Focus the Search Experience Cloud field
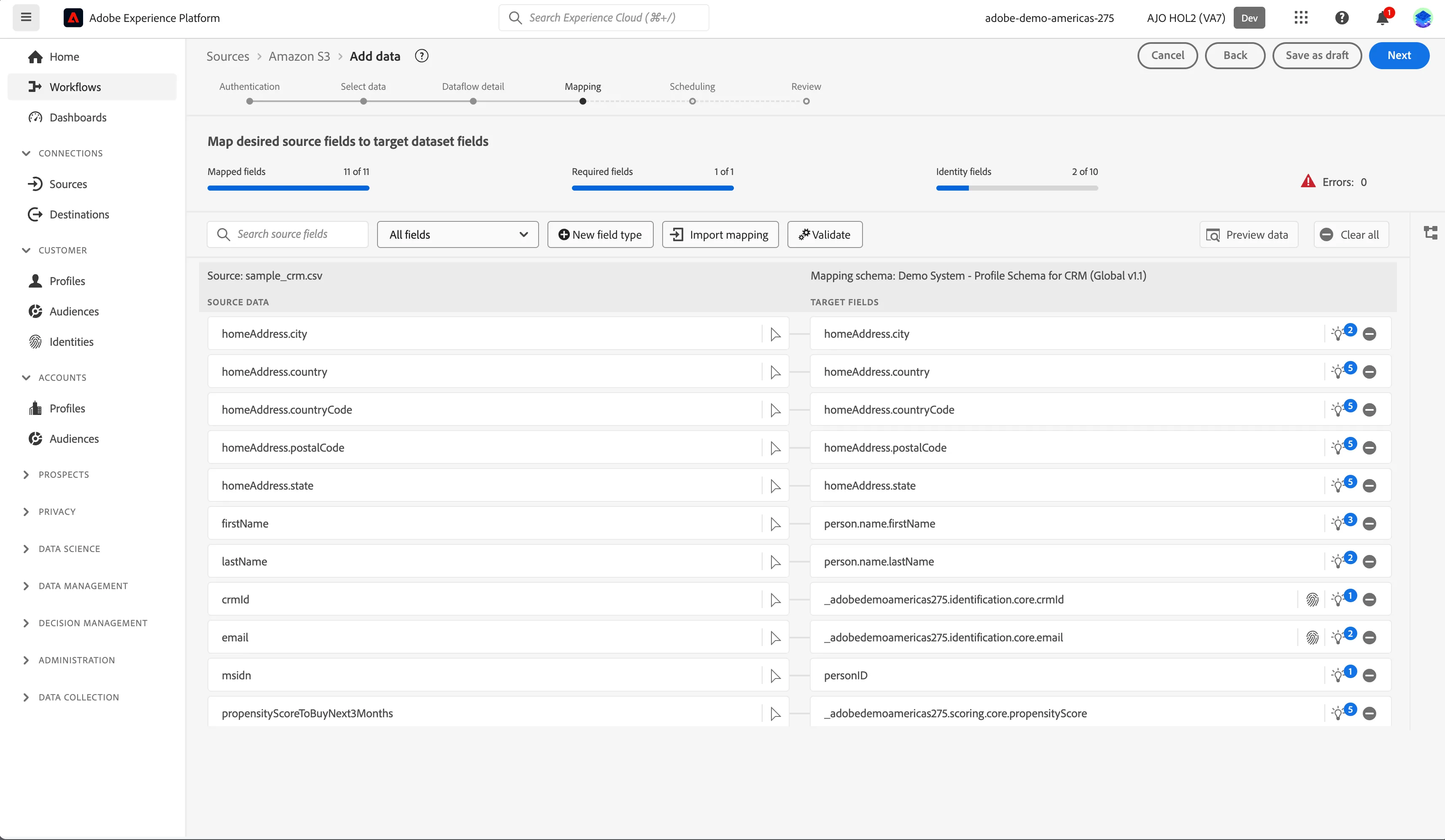The width and height of the screenshot is (1445, 840). click(603, 18)
